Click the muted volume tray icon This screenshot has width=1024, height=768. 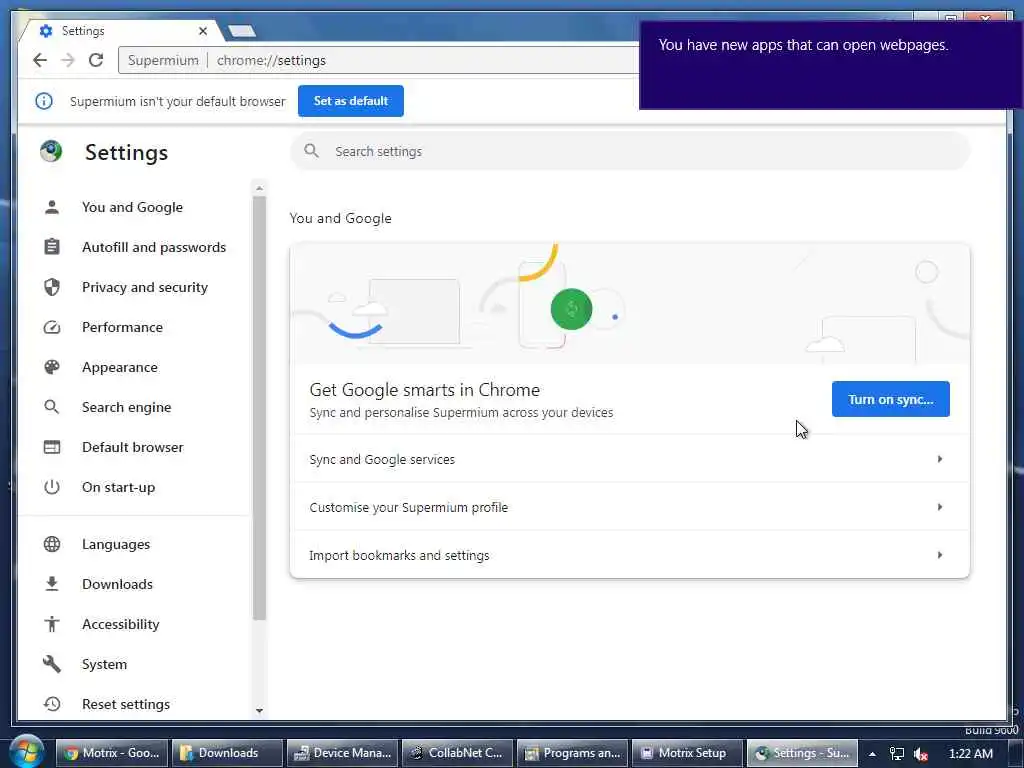pos(921,754)
